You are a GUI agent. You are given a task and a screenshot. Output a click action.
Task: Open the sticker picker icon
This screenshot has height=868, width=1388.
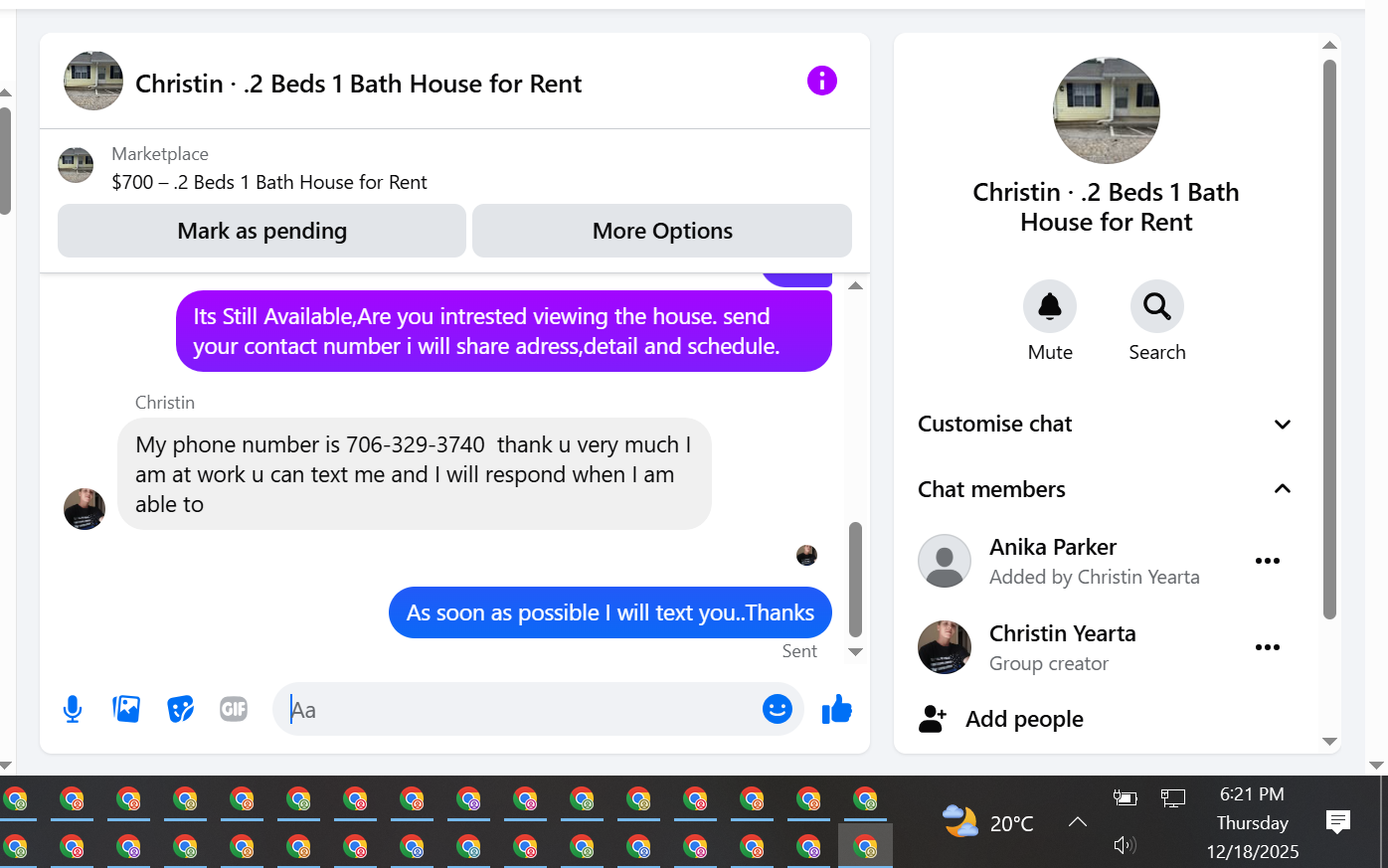click(x=180, y=709)
